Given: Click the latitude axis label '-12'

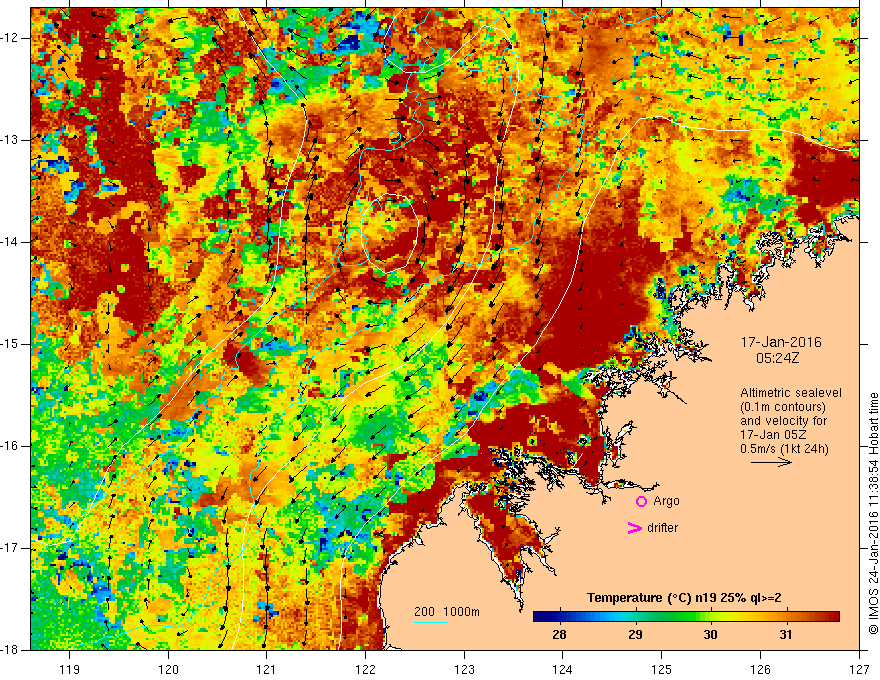Looking at the screenshot, I should 10,38.
